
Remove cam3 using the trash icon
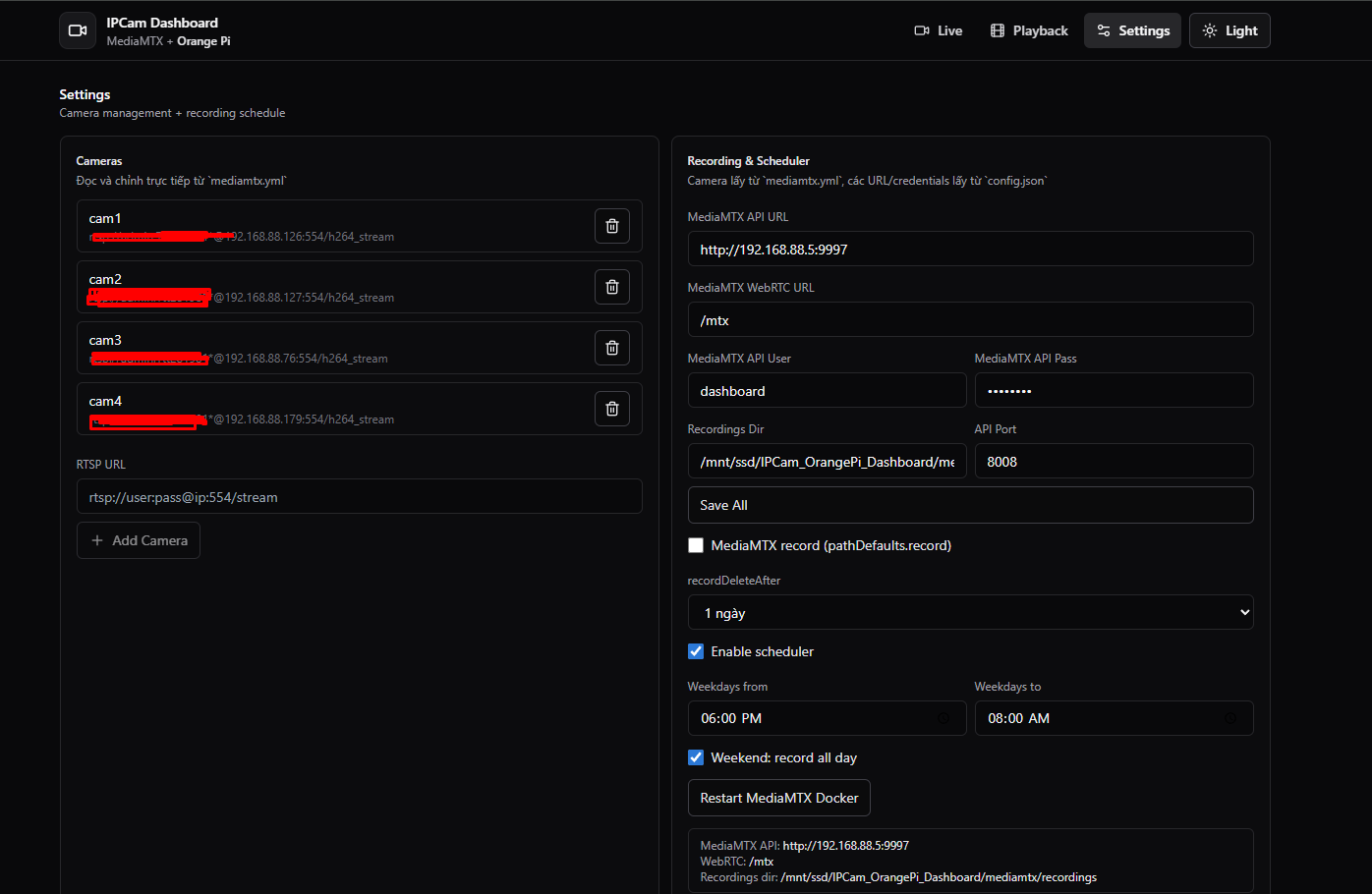pos(612,348)
